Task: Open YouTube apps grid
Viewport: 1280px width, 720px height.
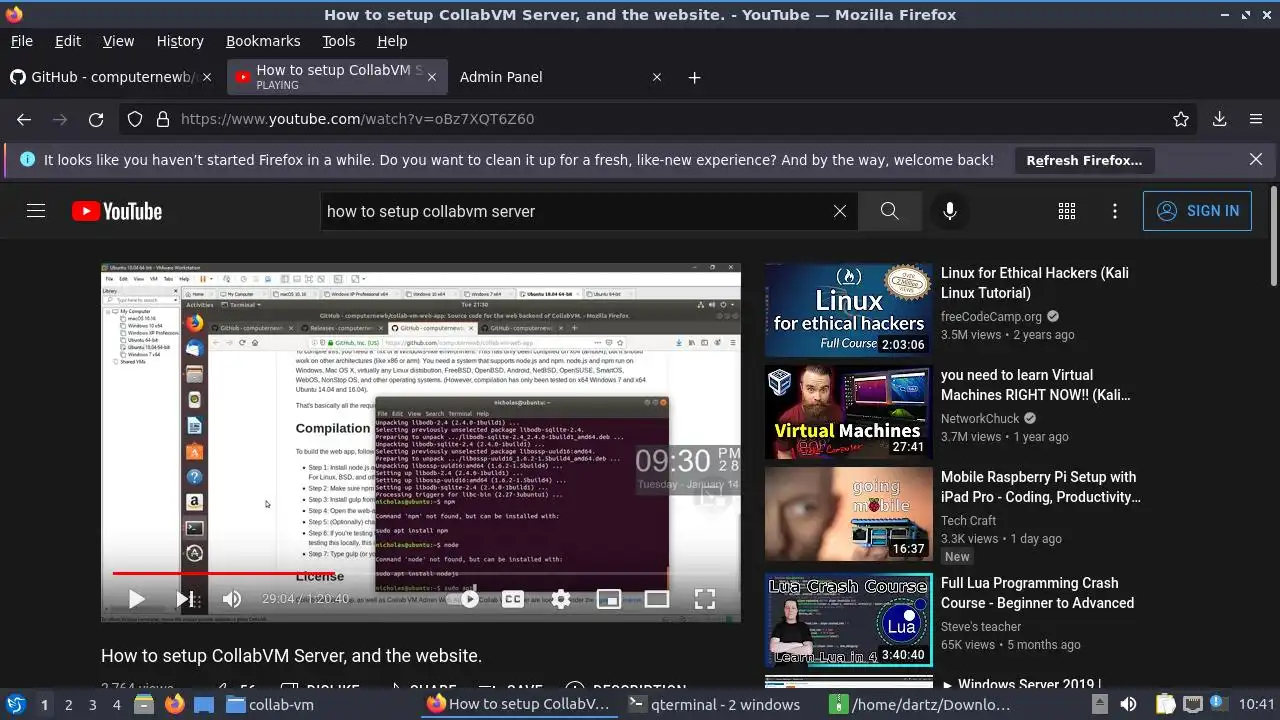Action: click(x=1067, y=211)
